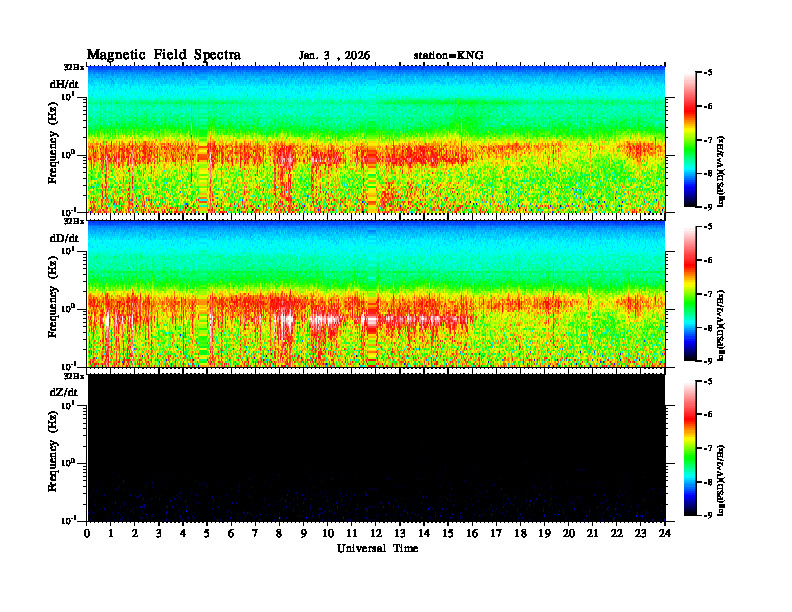The height and width of the screenshot is (612, 792).
Task: Click hour tick label "21" on time axis
Action: [592, 533]
